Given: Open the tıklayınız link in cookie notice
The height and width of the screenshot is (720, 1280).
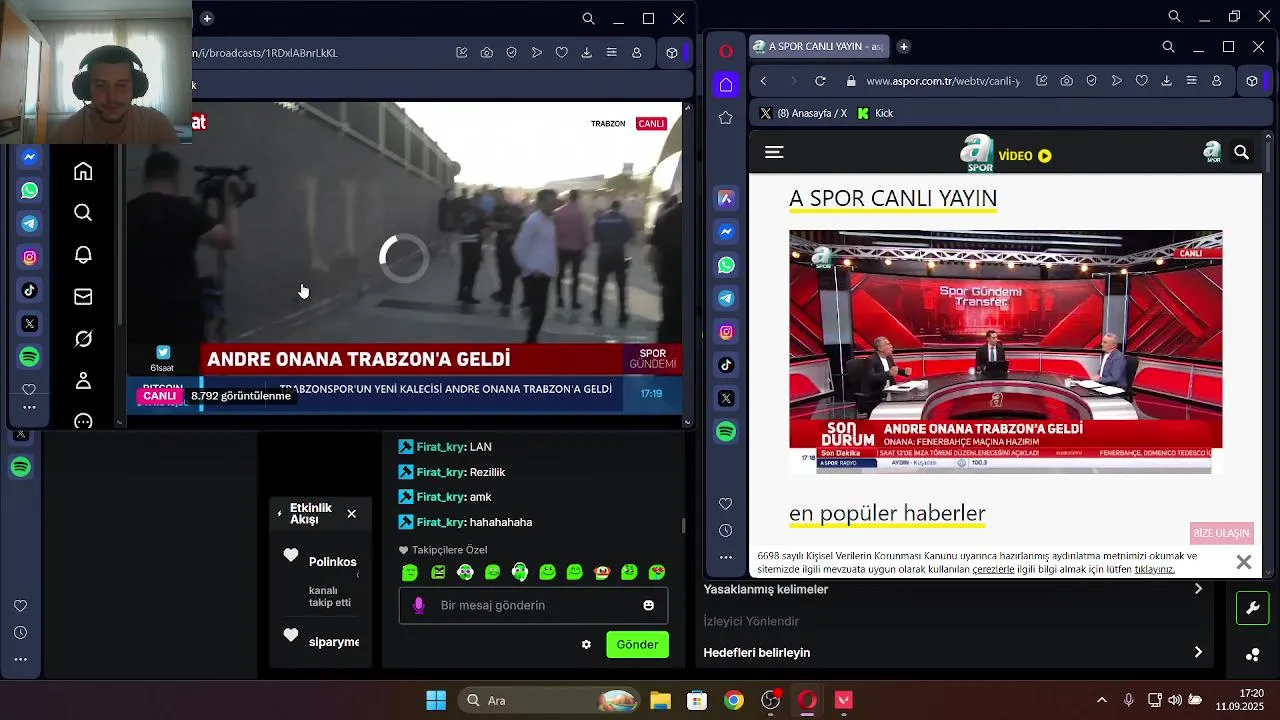Looking at the screenshot, I should point(1154,569).
